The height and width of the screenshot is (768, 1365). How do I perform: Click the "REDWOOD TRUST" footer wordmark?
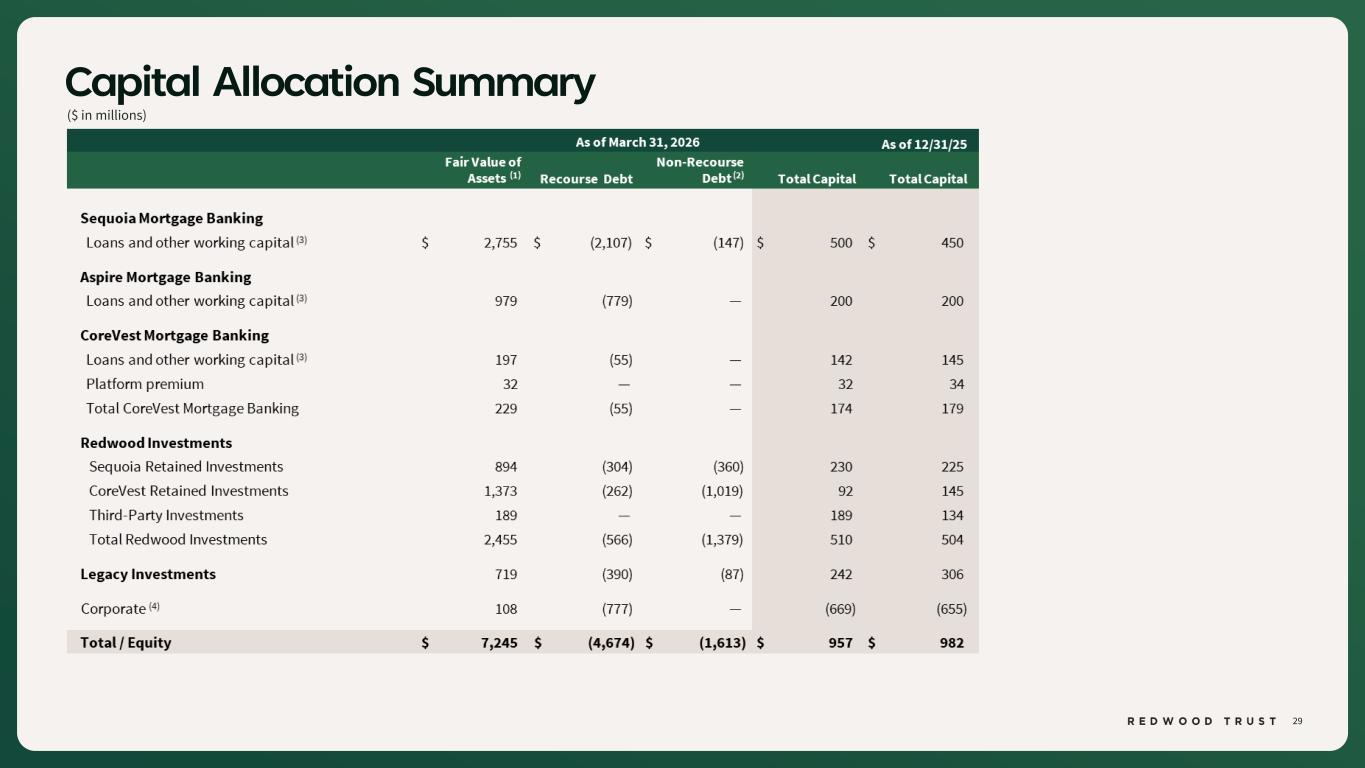(x=1203, y=721)
